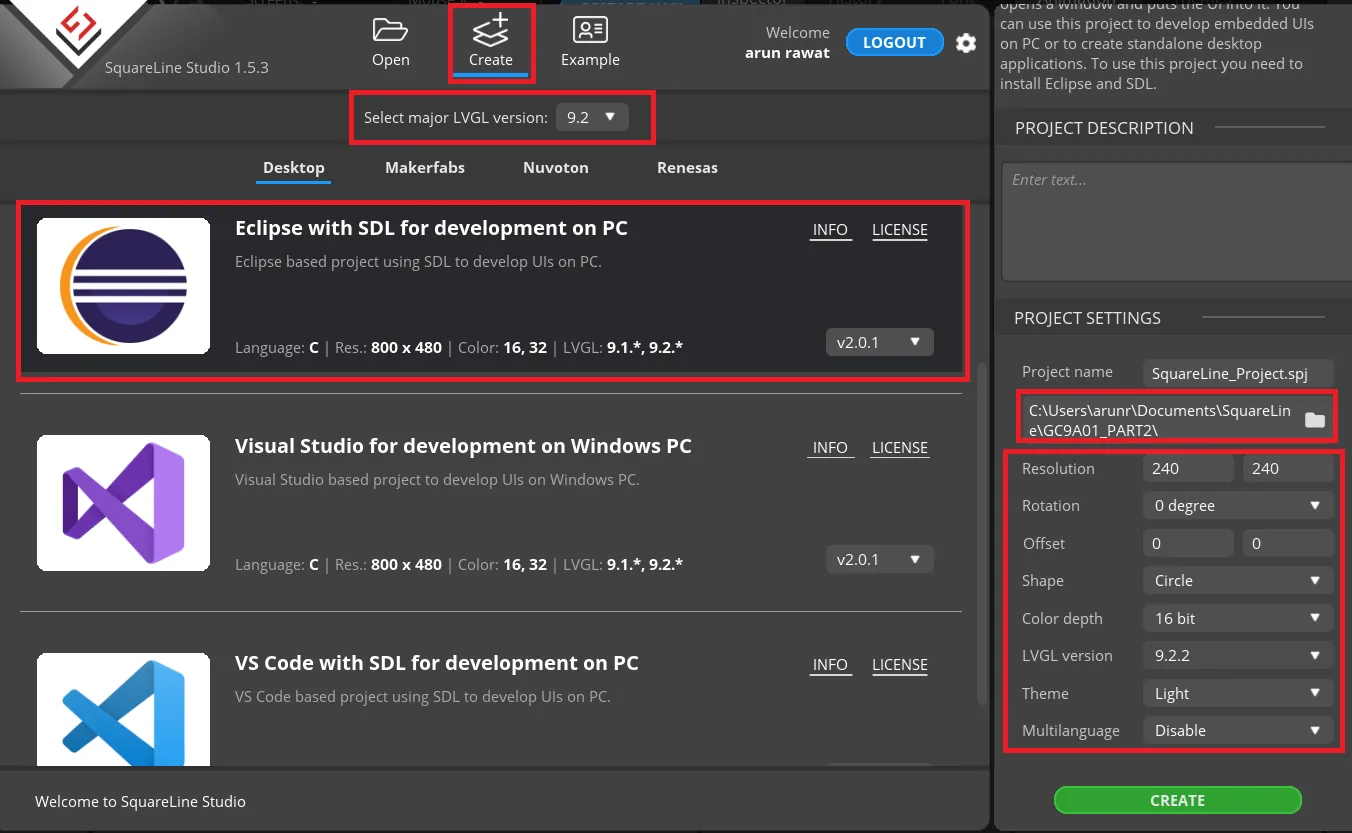Expand the LVGL version 9.2.2 dropdown
1352x833 pixels.
pos(1237,656)
